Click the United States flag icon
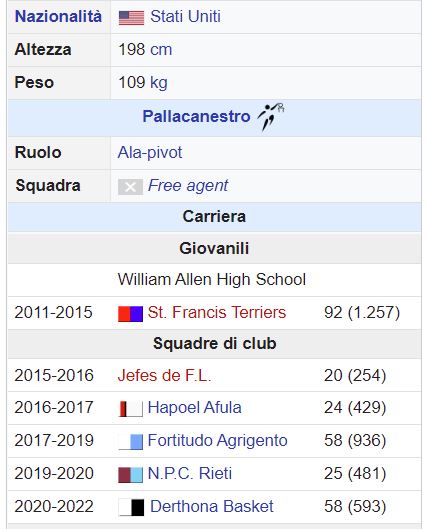Screen dimensions: 427x529 (131, 18)
